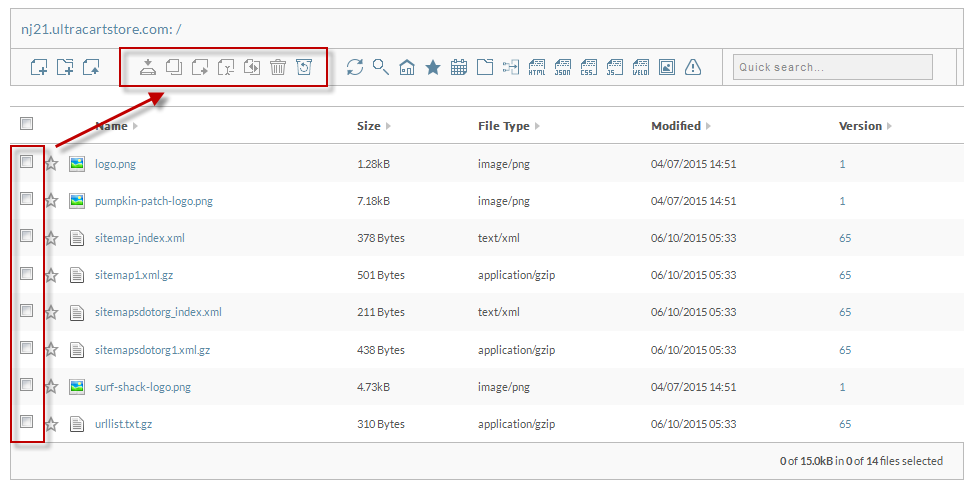Open the sitemap1.xml.gz file link

click(x=134, y=276)
